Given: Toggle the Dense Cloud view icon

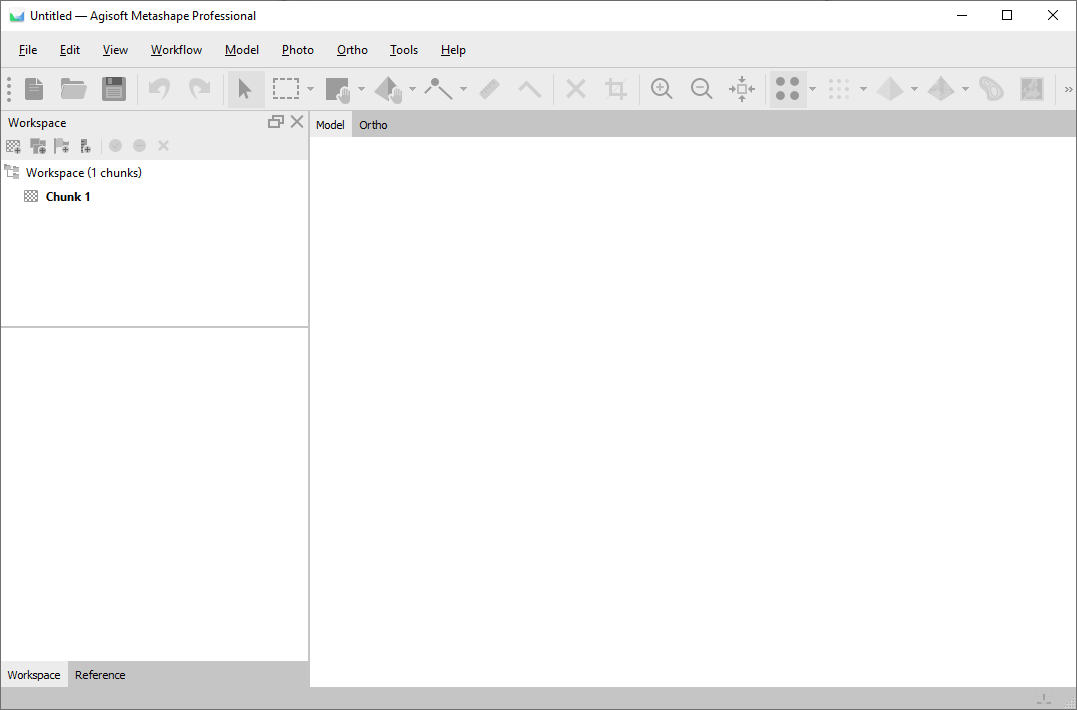Looking at the screenshot, I should pyautogui.click(x=839, y=89).
